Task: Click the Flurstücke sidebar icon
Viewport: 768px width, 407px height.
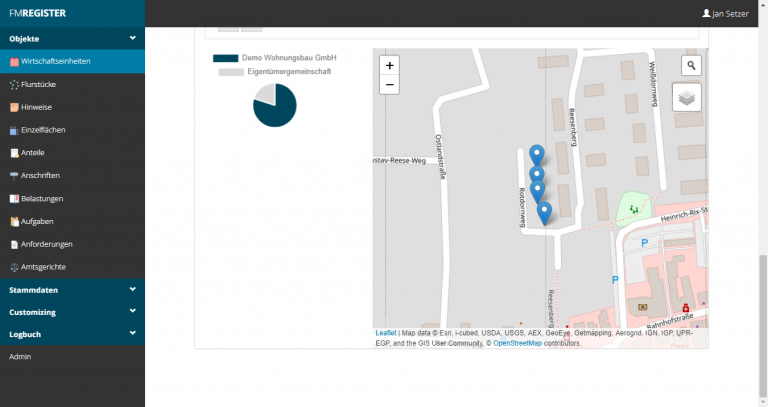Action: coord(14,85)
